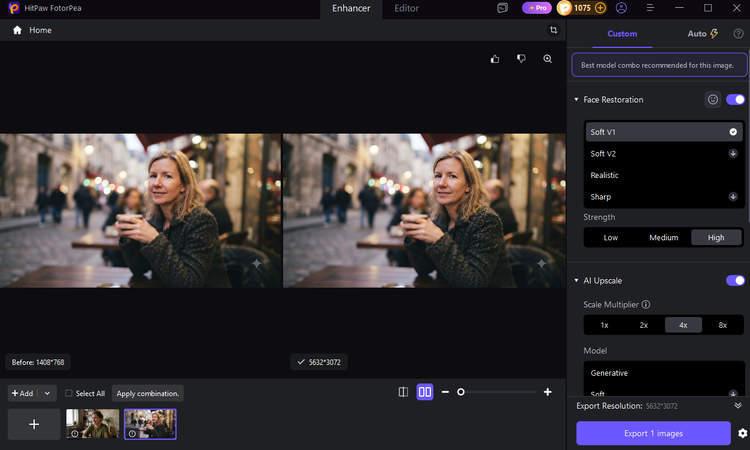Screen dimensions: 750x450
Task: Click the Pro upgrade badge
Action: pyautogui.click(x=537, y=8)
